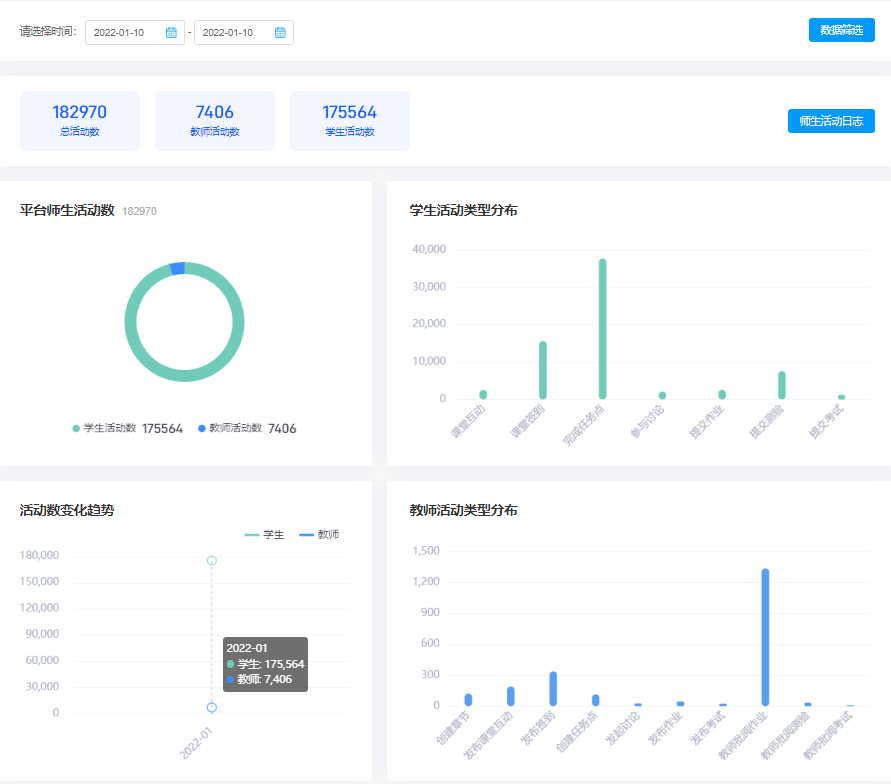Click the teacher data point on trend line

211,707
